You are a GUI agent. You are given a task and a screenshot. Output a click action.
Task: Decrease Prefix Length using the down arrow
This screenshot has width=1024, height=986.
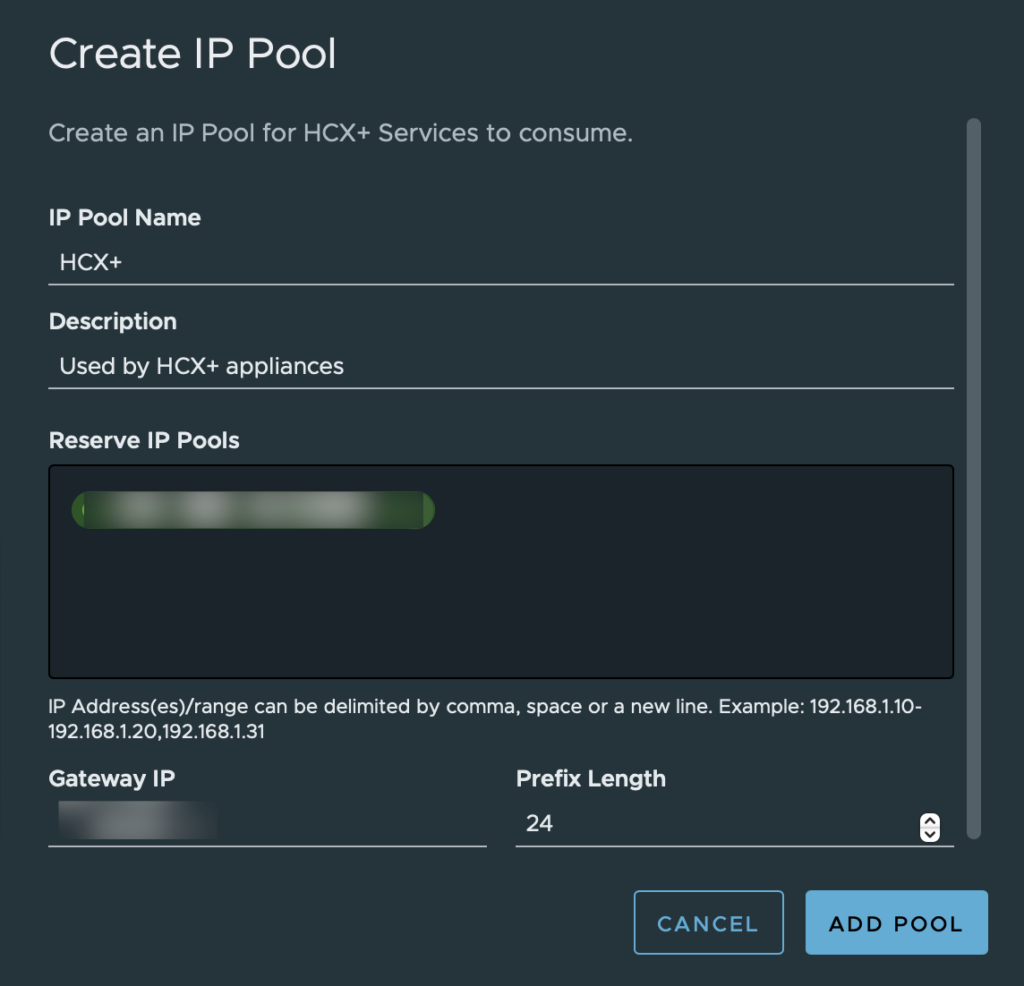(x=929, y=835)
